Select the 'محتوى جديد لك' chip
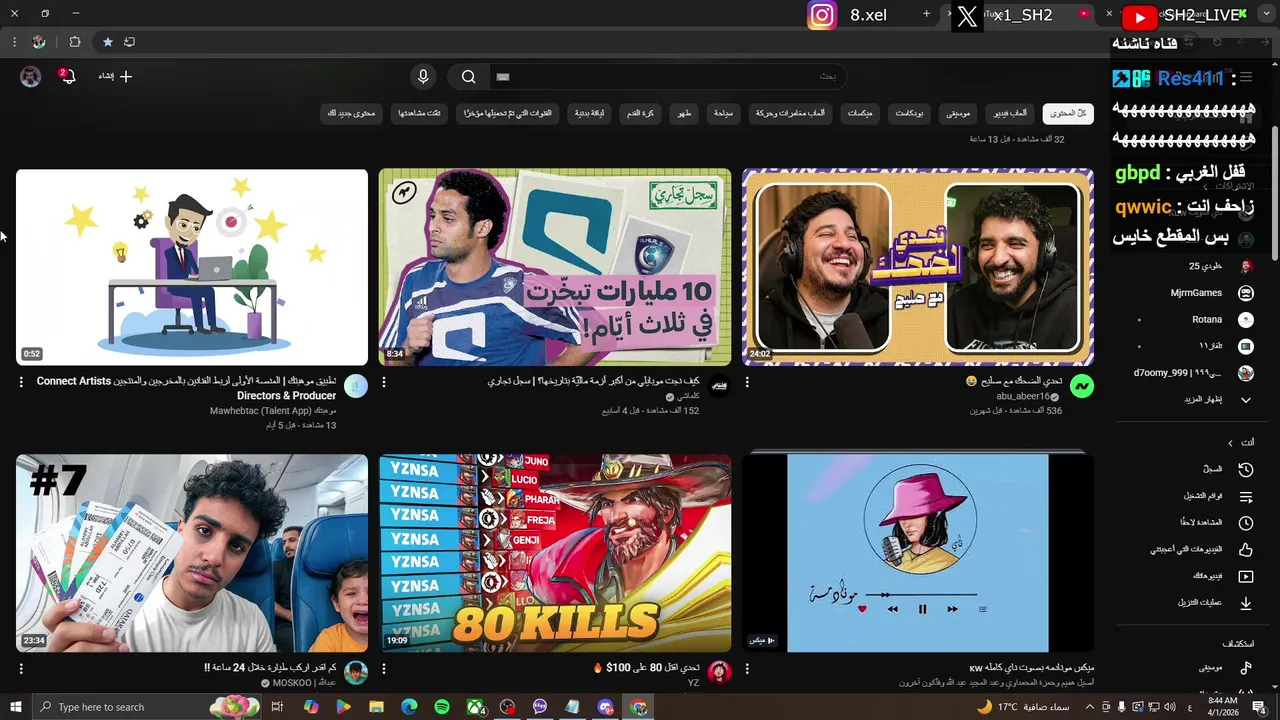1280x720 pixels. click(351, 114)
